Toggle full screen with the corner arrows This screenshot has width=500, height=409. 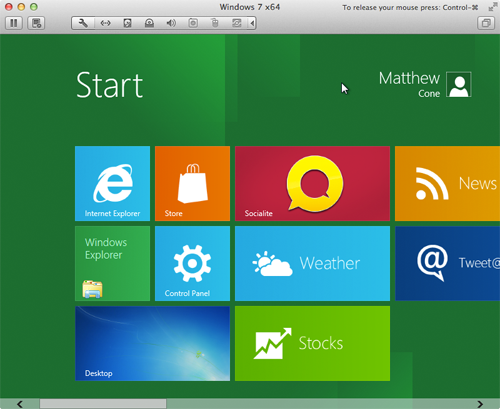click(x=493, y=7)
